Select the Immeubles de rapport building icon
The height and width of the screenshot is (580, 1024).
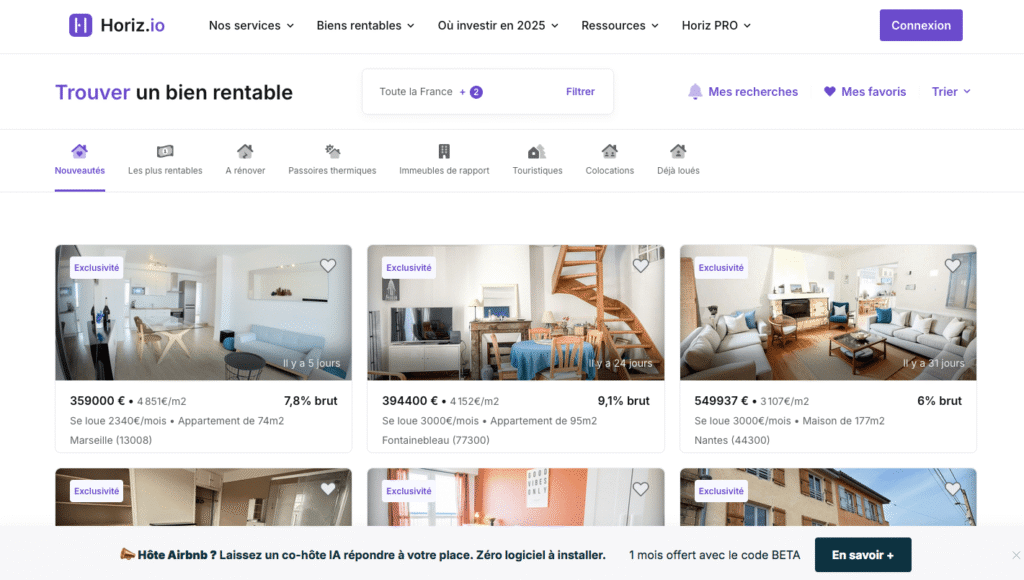pyautogui.click(x=444, y=151)
